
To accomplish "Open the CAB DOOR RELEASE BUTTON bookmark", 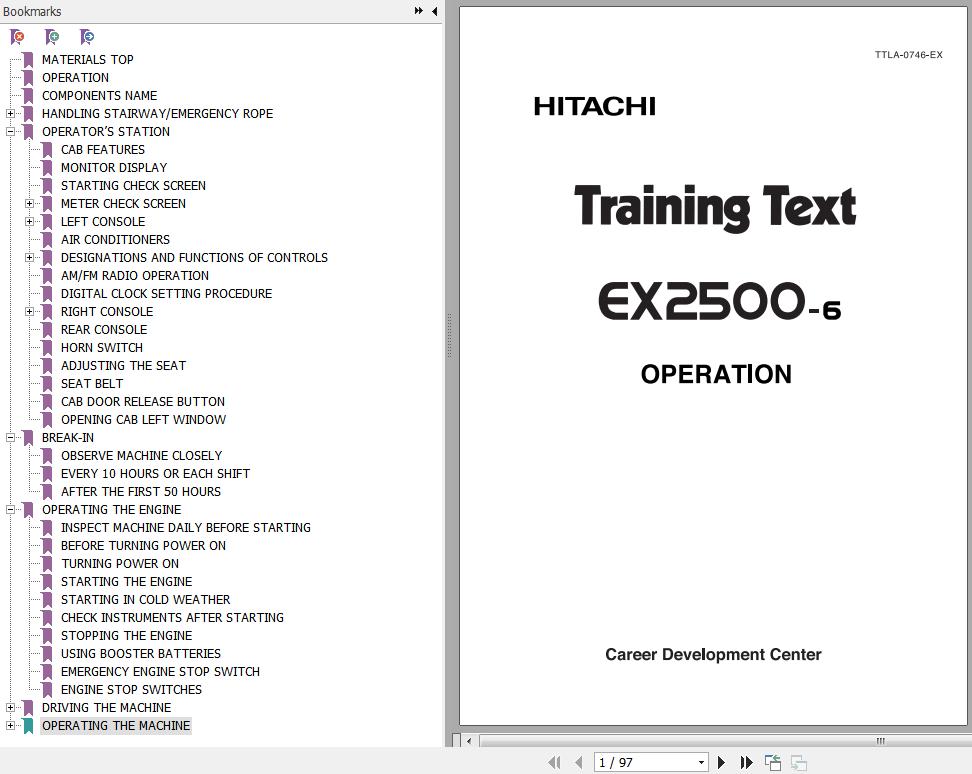I will 143,402.
